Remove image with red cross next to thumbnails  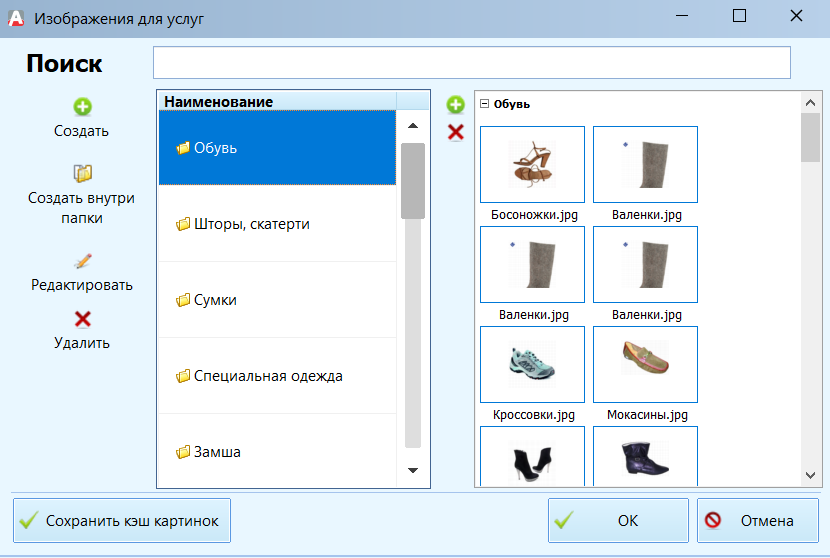coord(455,132)
